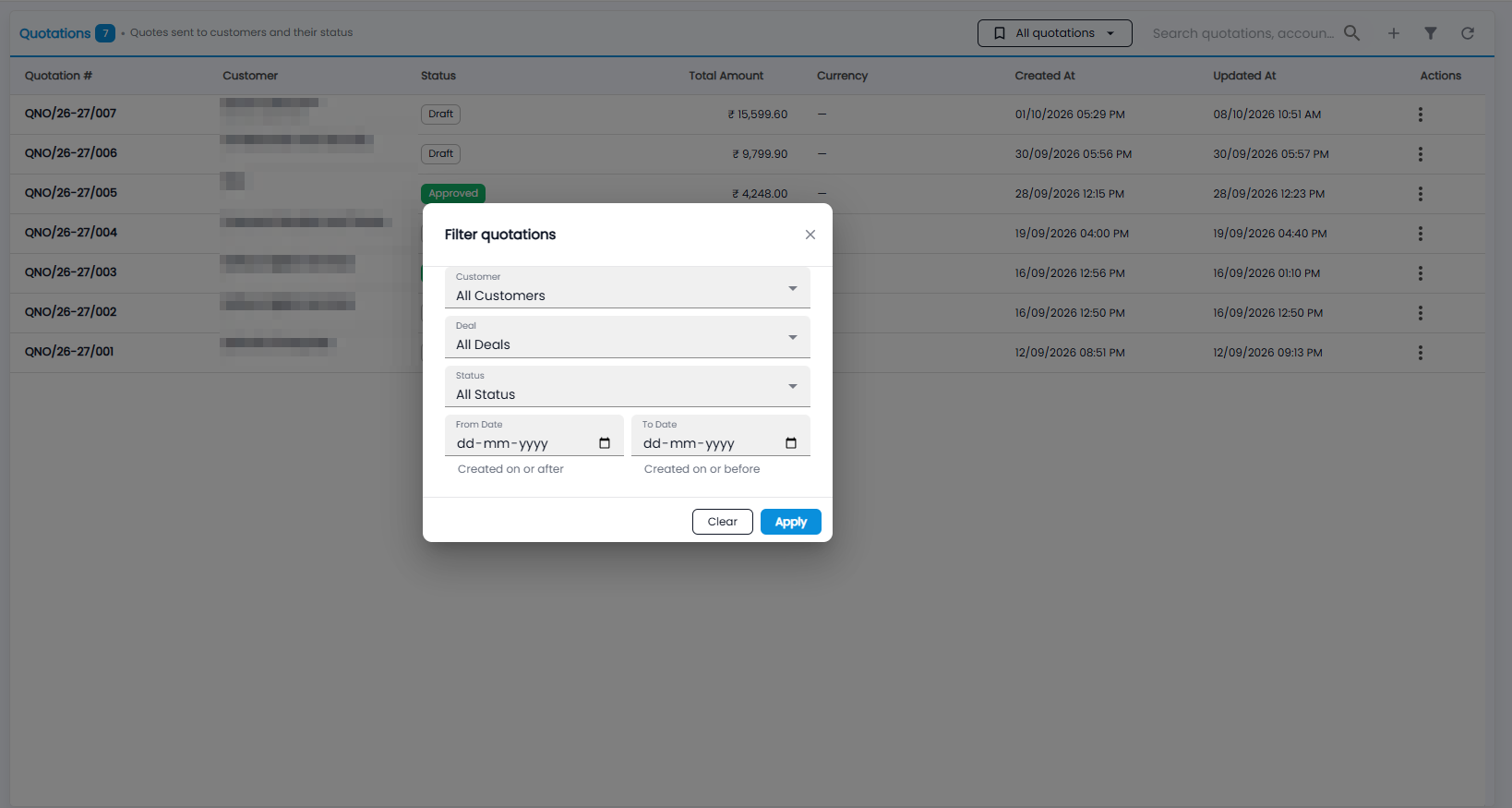
Task: Open the To Date calendar picker icon
Action: click(791, 443)
